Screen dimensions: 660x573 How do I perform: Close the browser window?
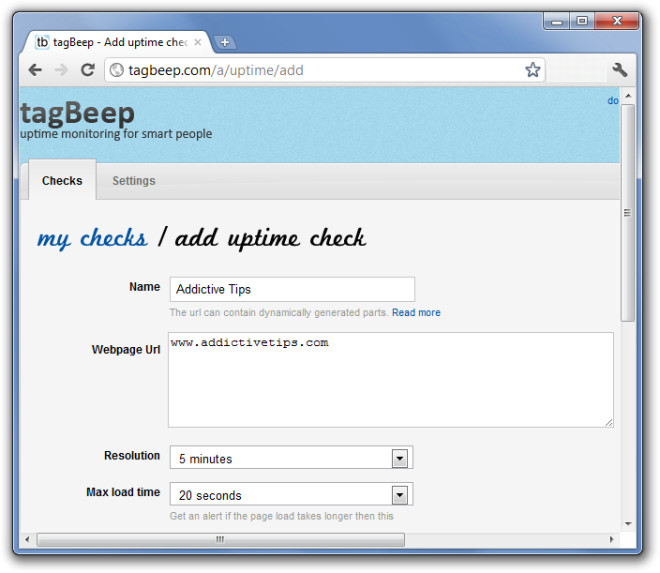pos(617,21)
